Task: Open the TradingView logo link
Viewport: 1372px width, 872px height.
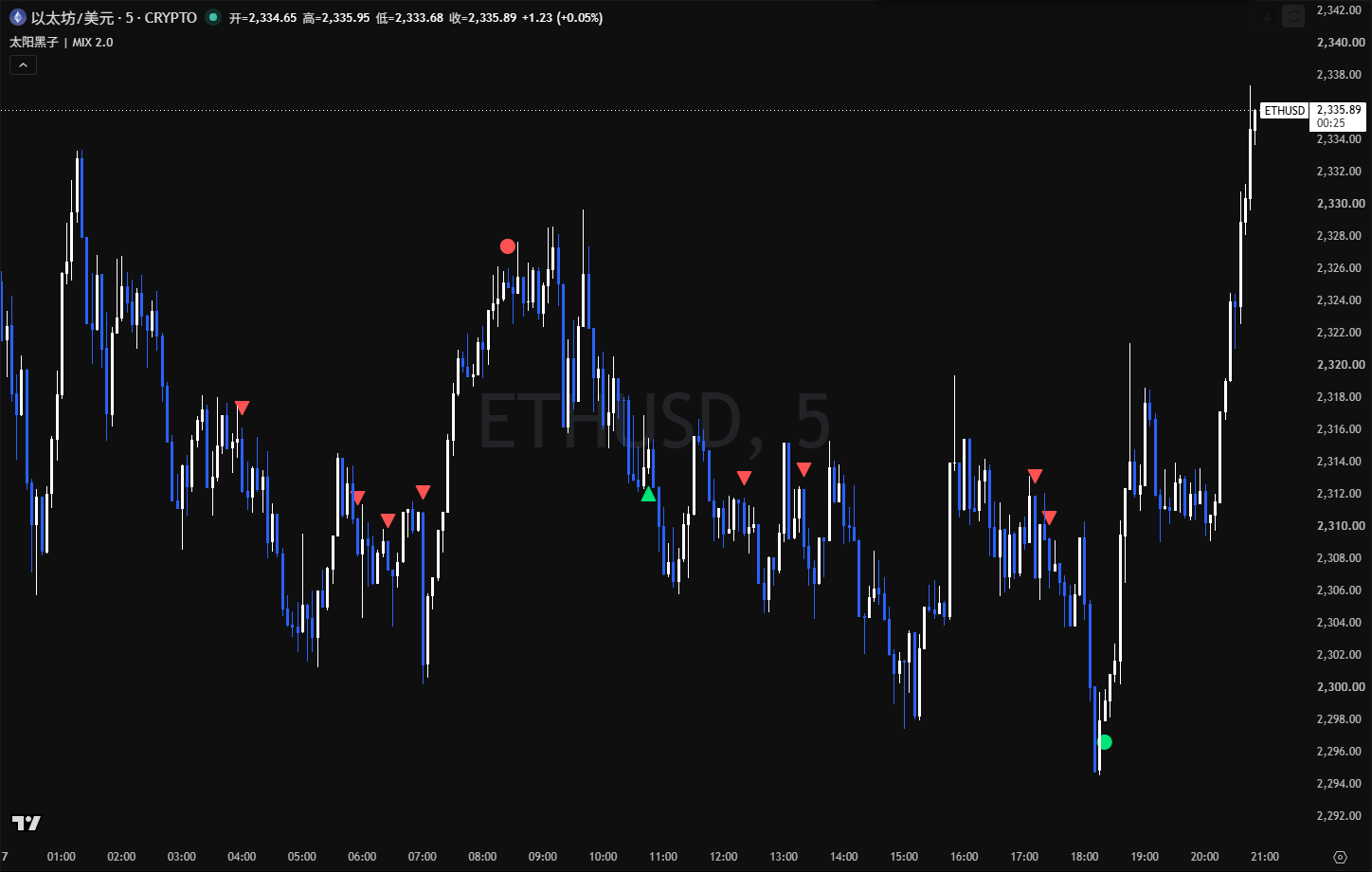Action: coord(27,823)
